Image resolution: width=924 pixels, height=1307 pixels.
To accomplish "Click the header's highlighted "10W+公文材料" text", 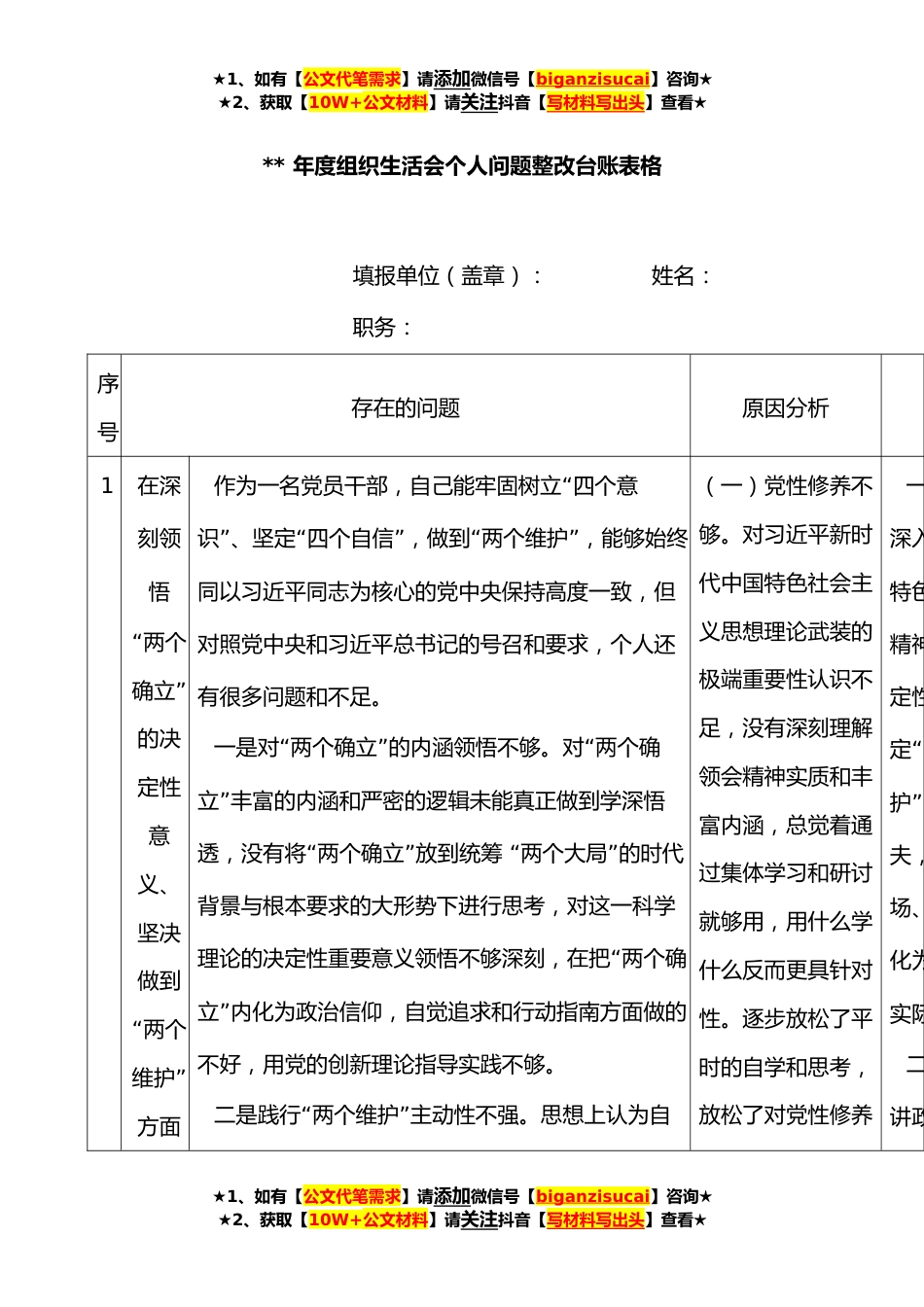I will coord(368,102).
